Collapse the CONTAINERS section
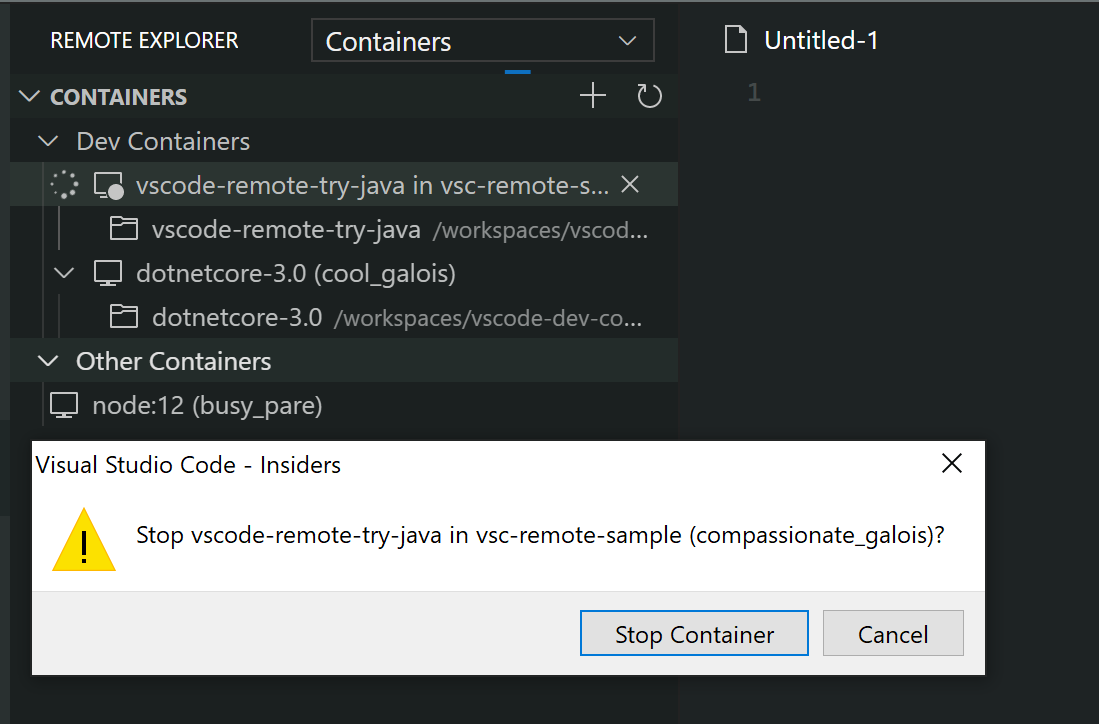 [27, 96]
